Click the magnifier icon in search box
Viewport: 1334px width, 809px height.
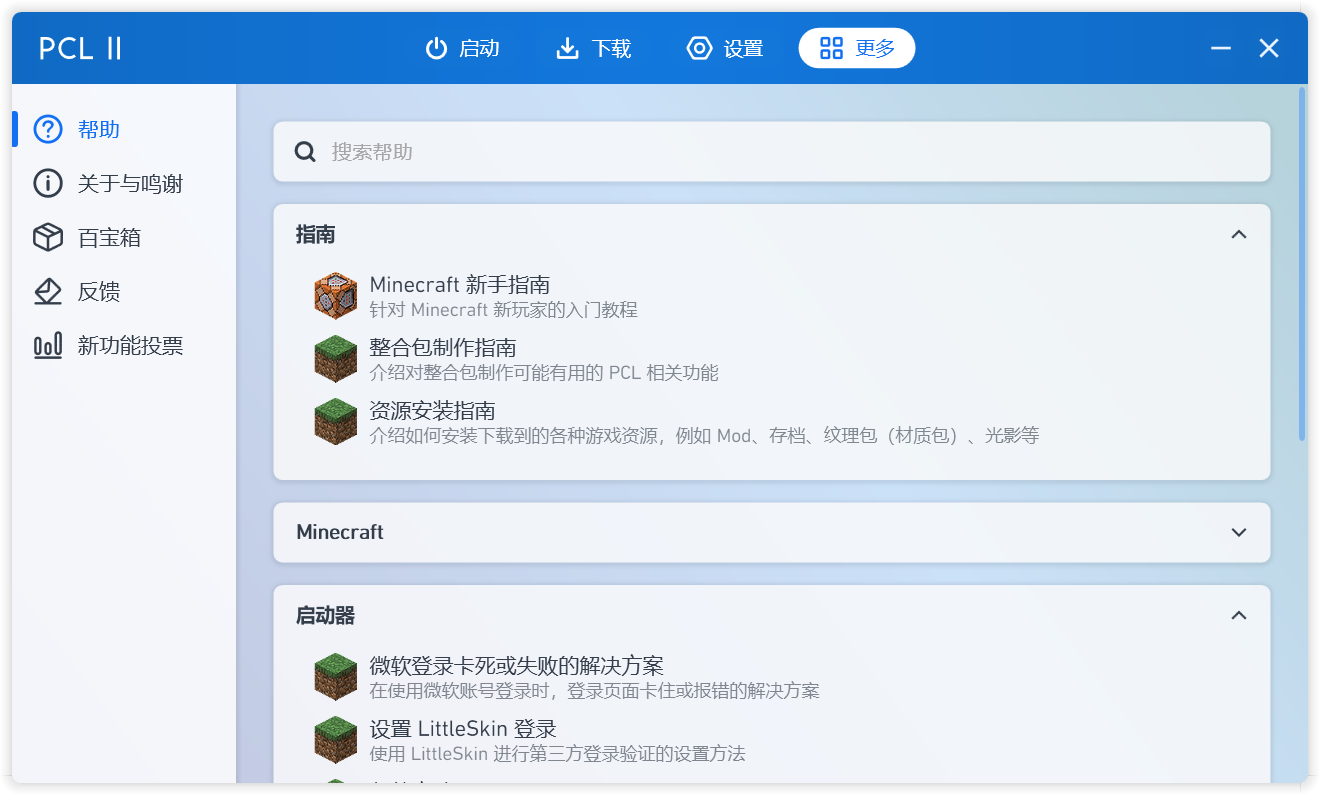coord(305,152)
